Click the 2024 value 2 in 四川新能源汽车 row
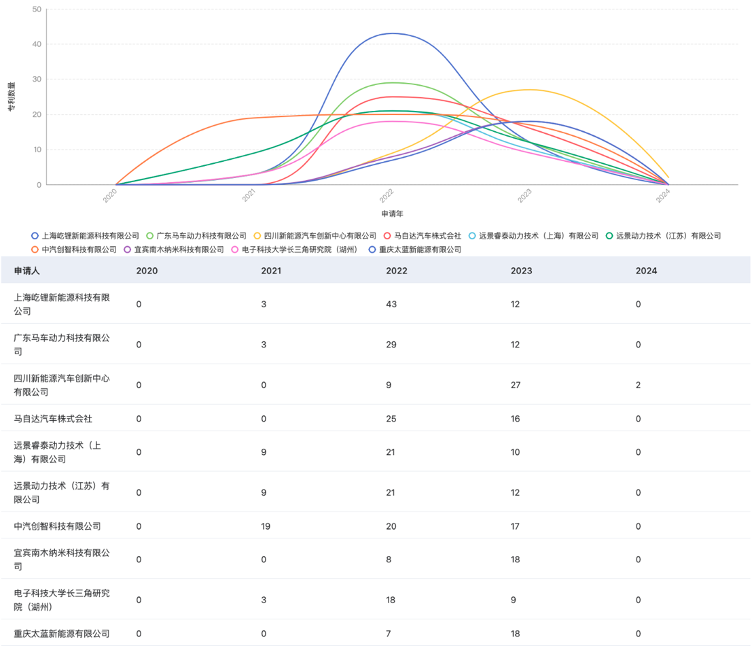Image resolution: width=754 pixels, height=650 pixels. 638,385
